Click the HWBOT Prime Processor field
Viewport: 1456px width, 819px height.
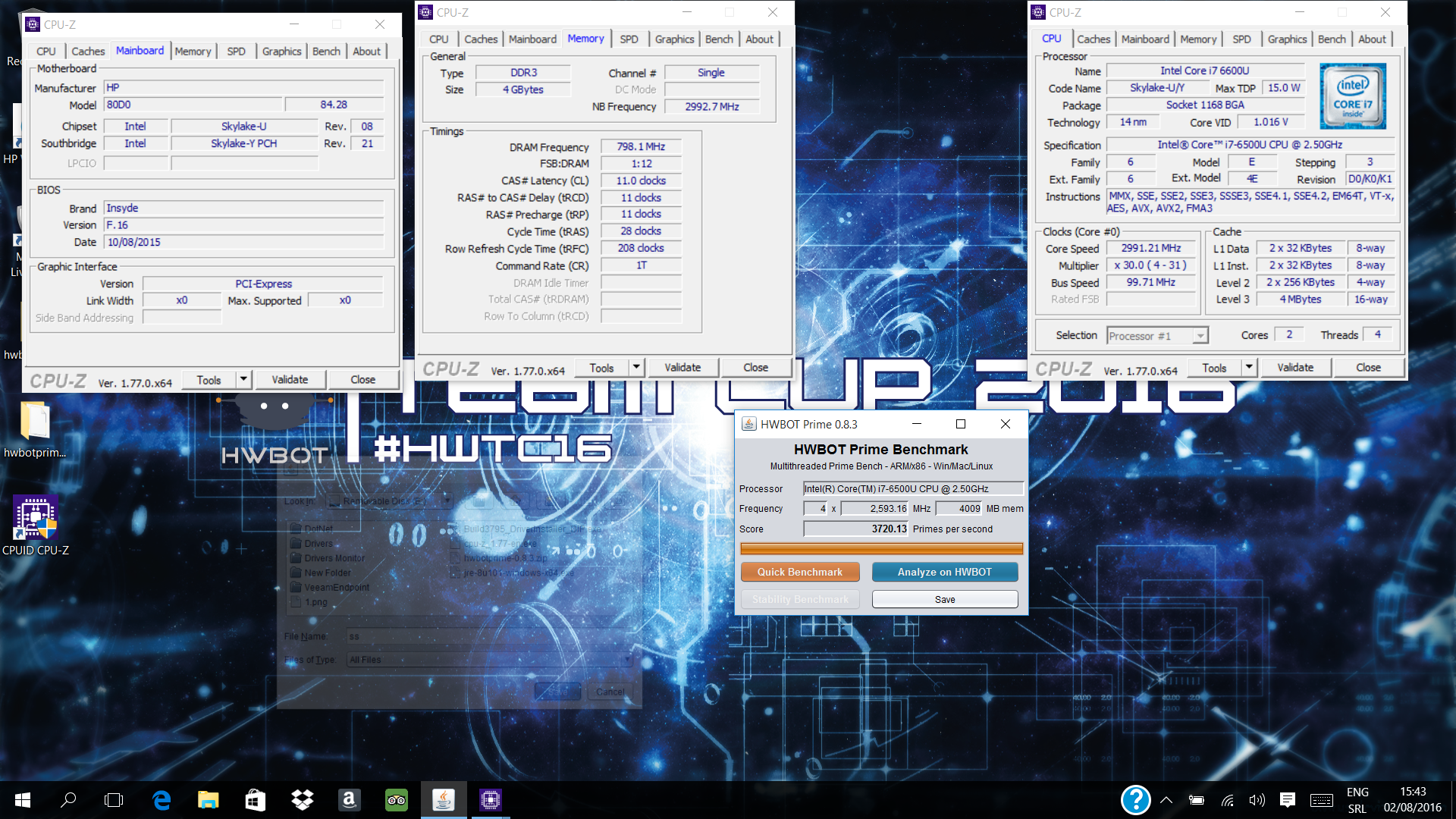(x=913, y=488)
